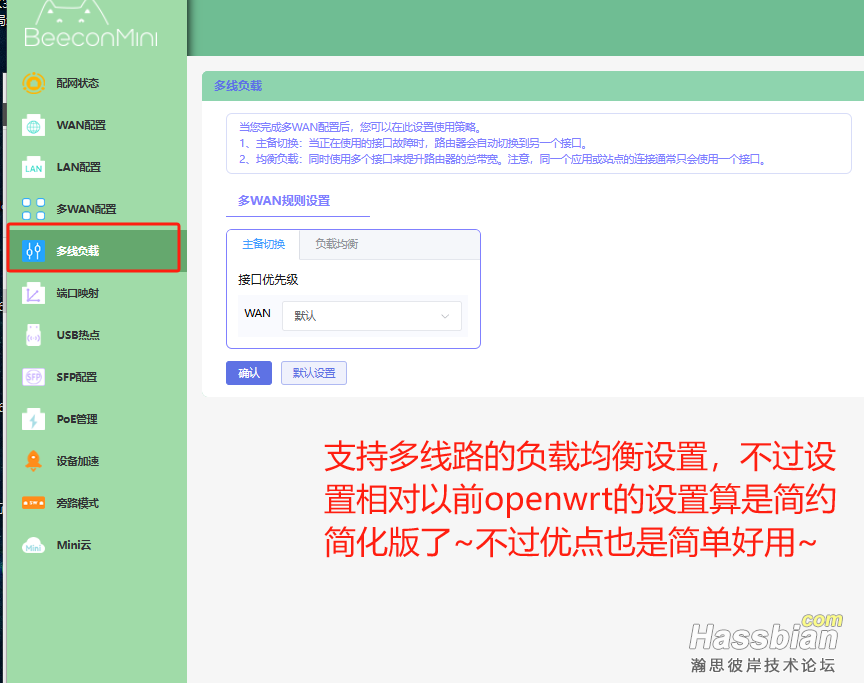
Task: Click the four-squares 多WAN配置 icon
Action: coord(34,209)
